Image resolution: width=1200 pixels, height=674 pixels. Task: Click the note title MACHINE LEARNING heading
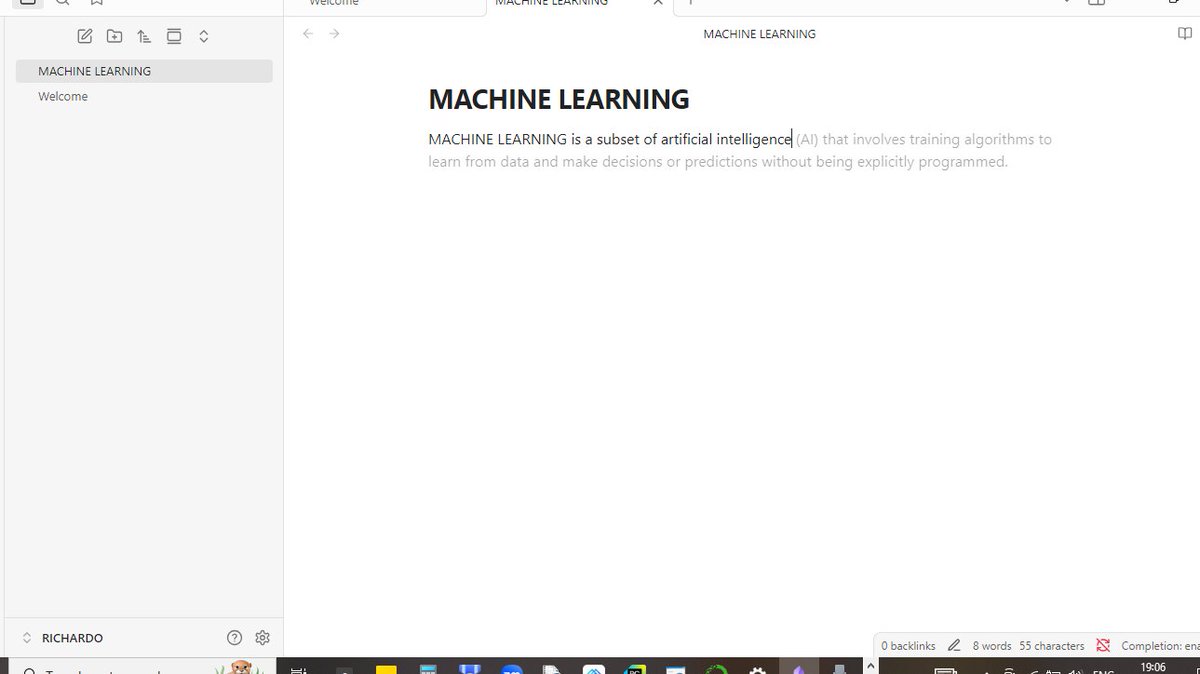click(x=559, y=99)
